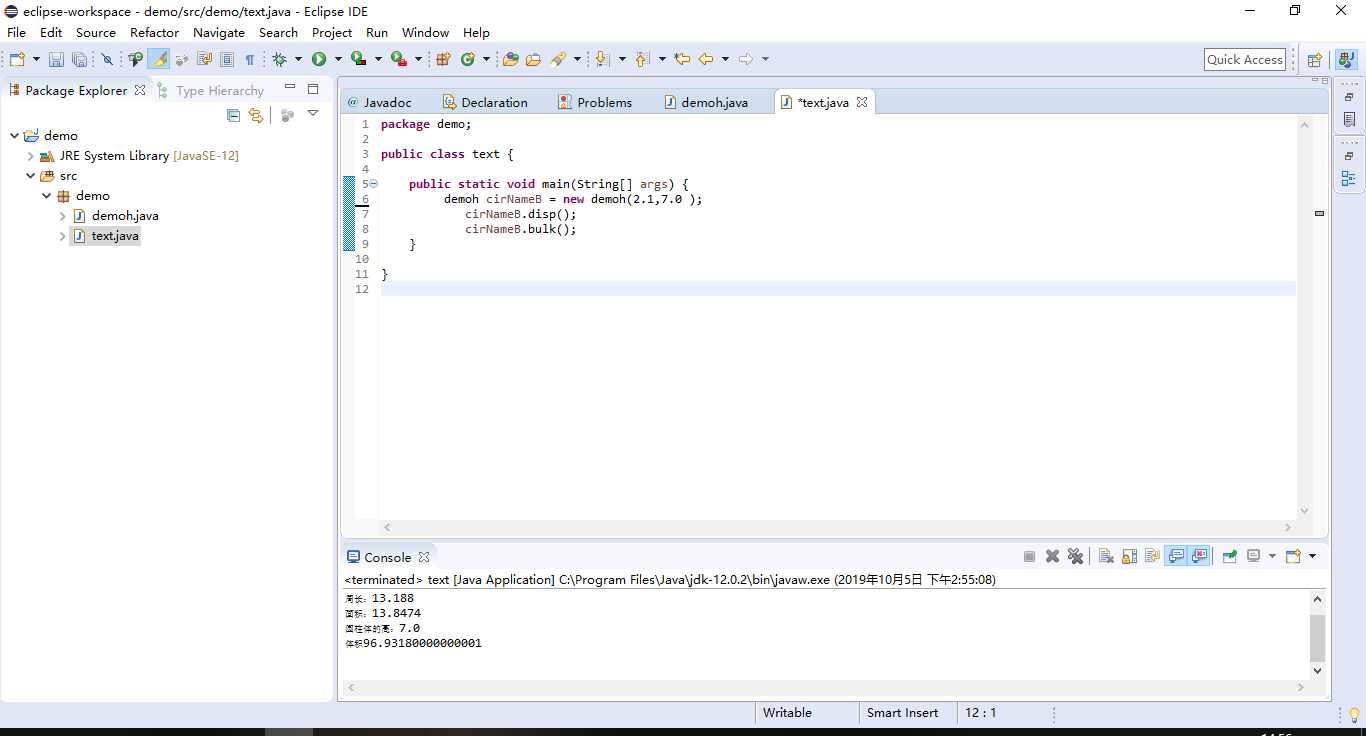Click the Save All icon

point(79,59)
